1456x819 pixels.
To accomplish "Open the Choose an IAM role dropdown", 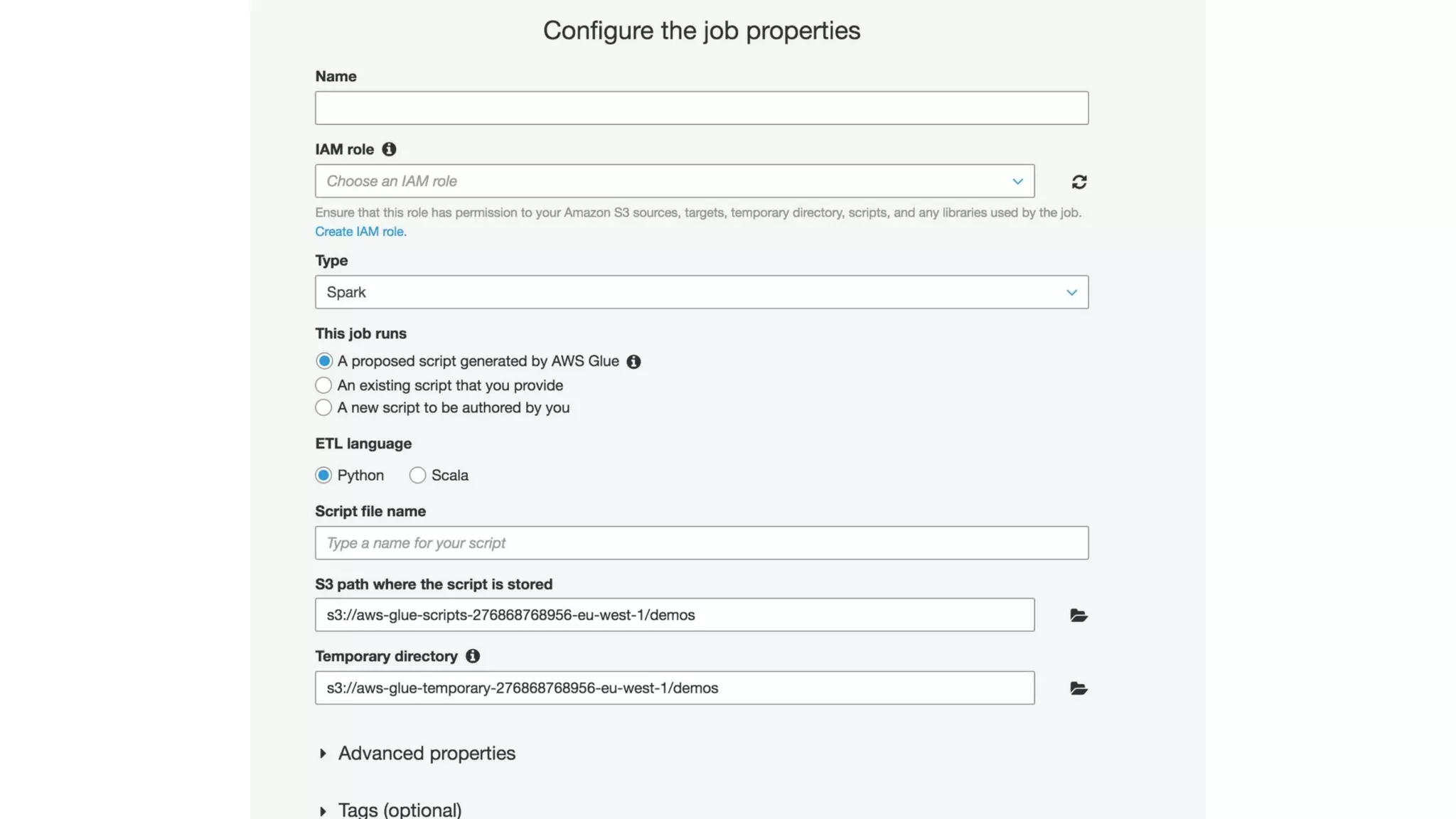I will pyautogui.click(x=674, y=181).
